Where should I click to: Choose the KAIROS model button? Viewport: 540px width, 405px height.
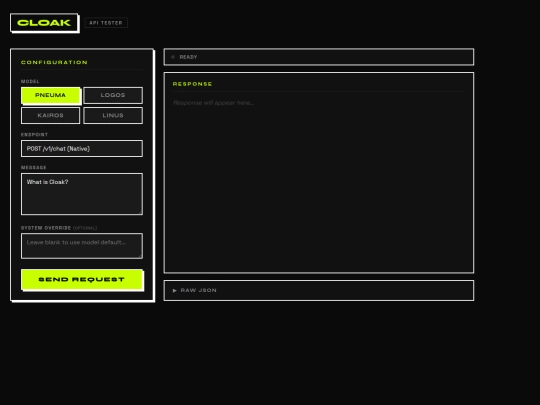pos(51,115)
